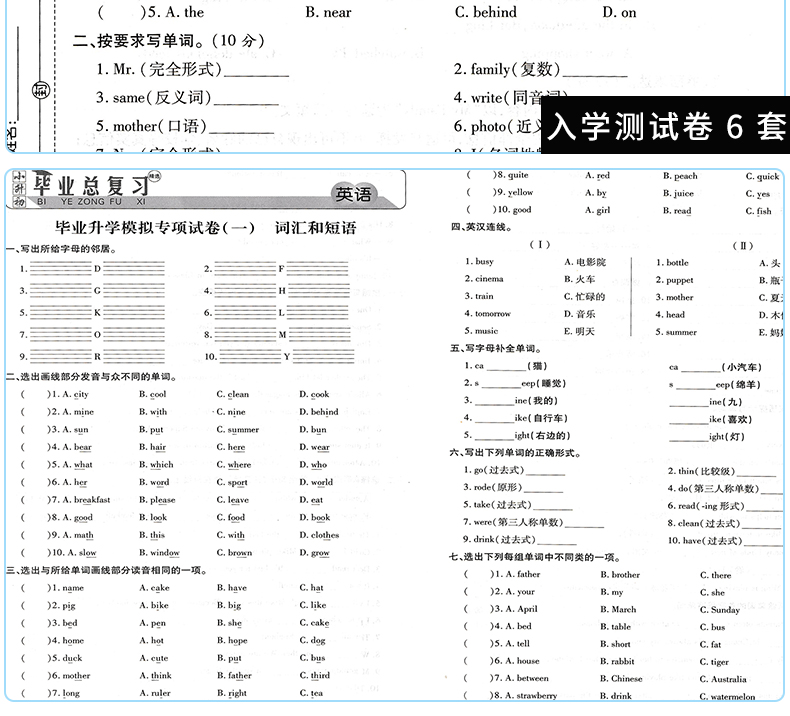Select option C. behind in top page
Viewport: 790px width, 716px height.
pos(486,12)
